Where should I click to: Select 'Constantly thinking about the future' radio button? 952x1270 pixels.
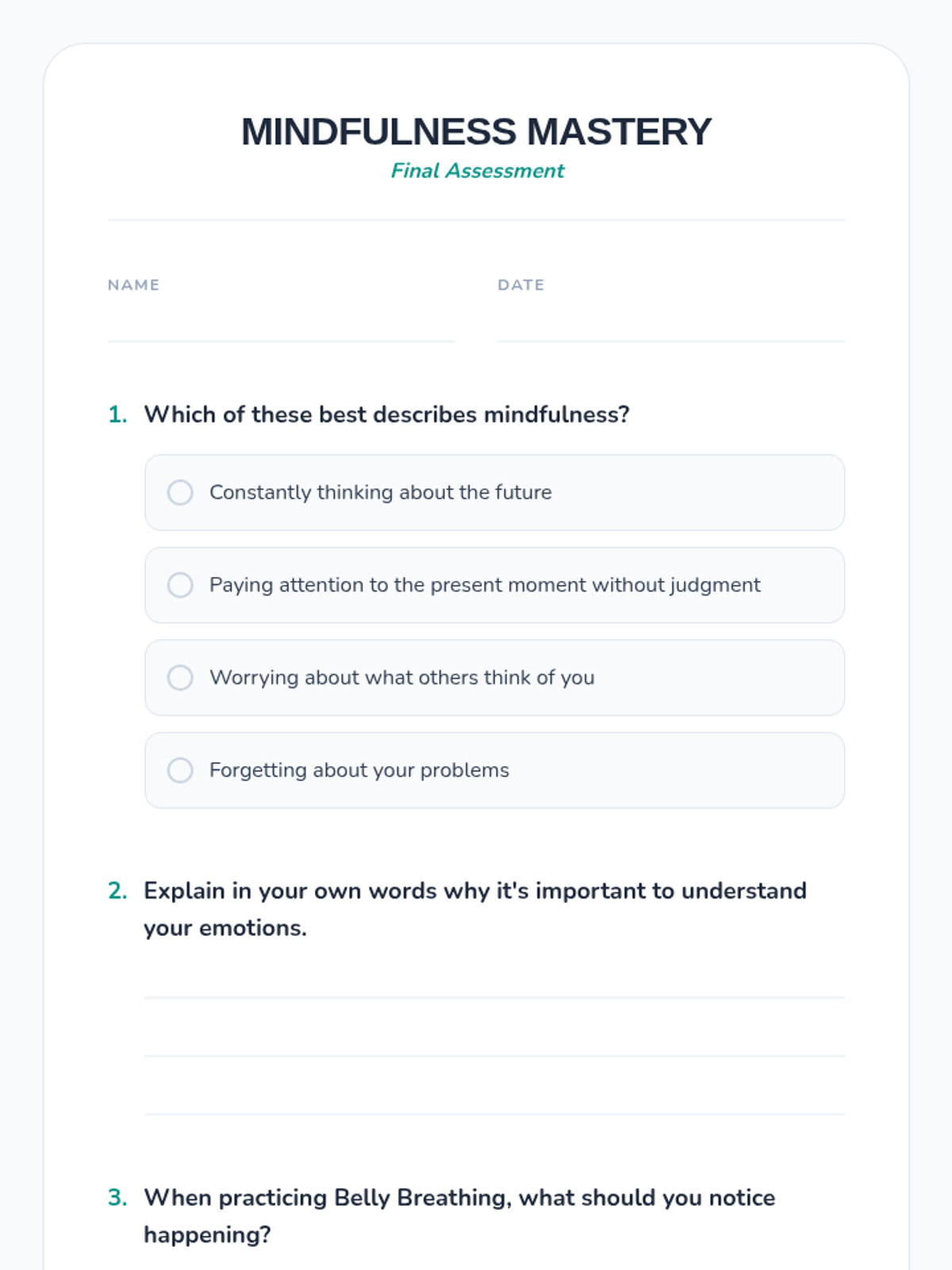(180, 492)
